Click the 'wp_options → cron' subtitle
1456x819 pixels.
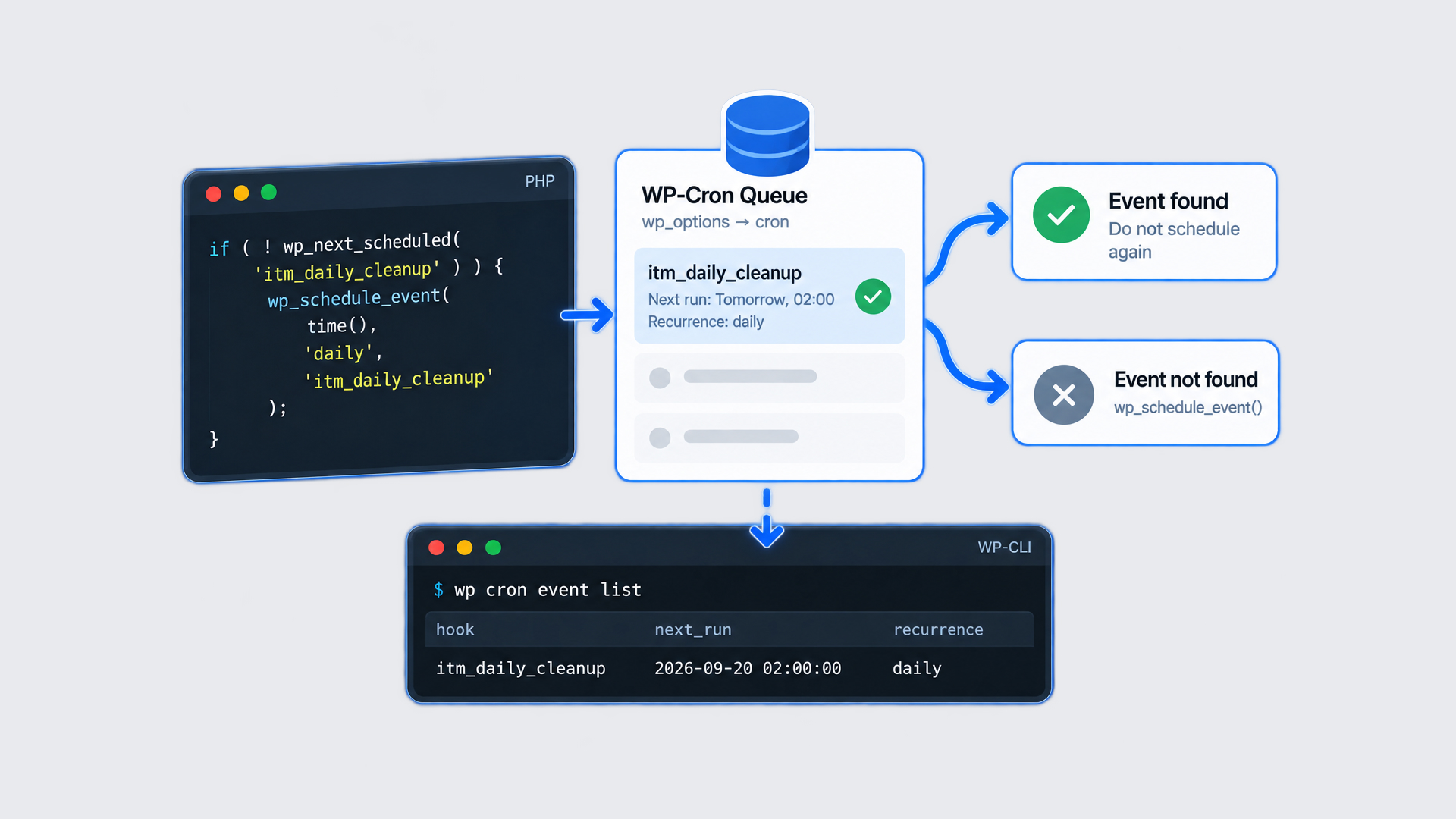[x=715, y=222]
